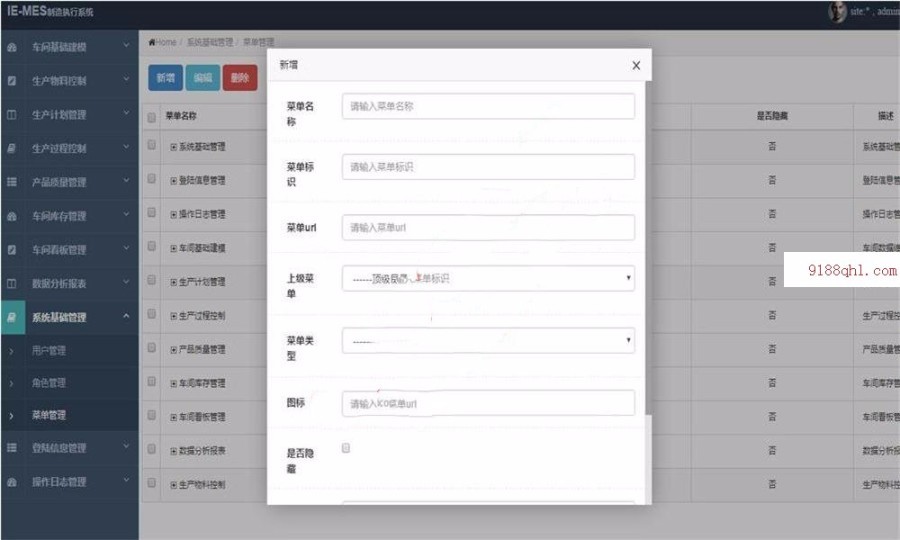Check the 车间基础建模 table row checkbox
Screen dimensions: 900x540
(152, 246)
